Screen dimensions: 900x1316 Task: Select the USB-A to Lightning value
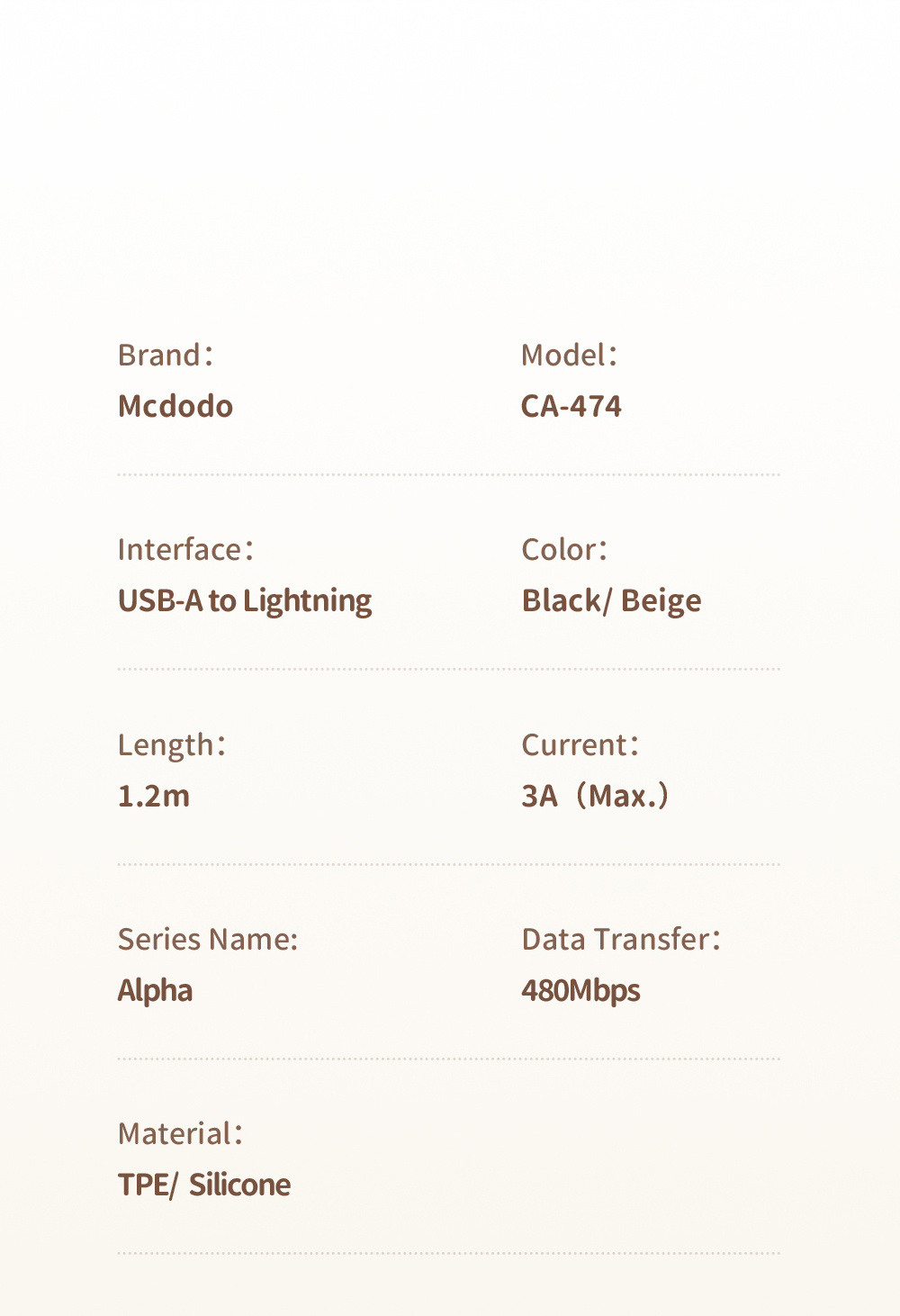(x=245, y=600)
